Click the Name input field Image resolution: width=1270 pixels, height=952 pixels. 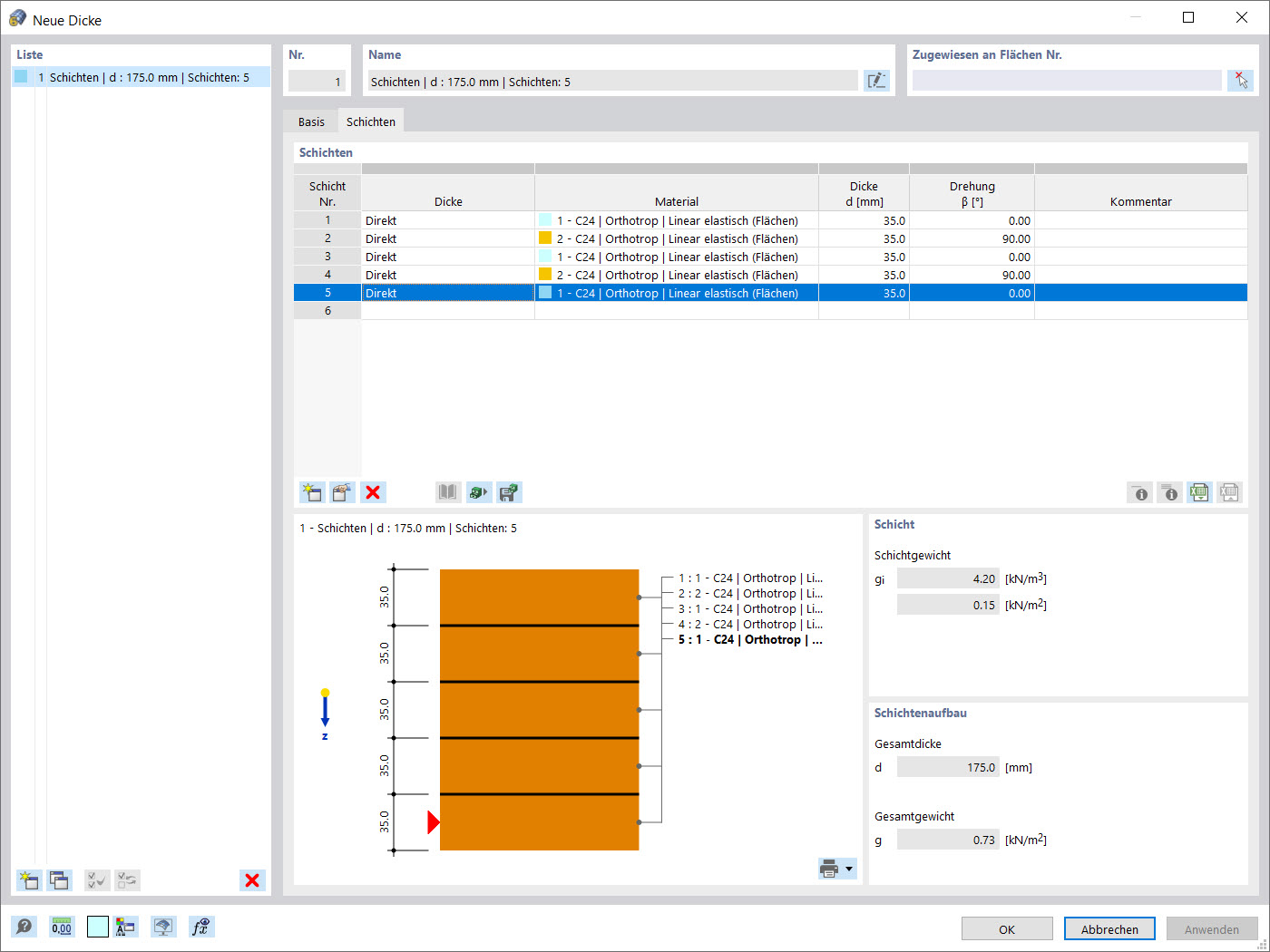(612, 81)
